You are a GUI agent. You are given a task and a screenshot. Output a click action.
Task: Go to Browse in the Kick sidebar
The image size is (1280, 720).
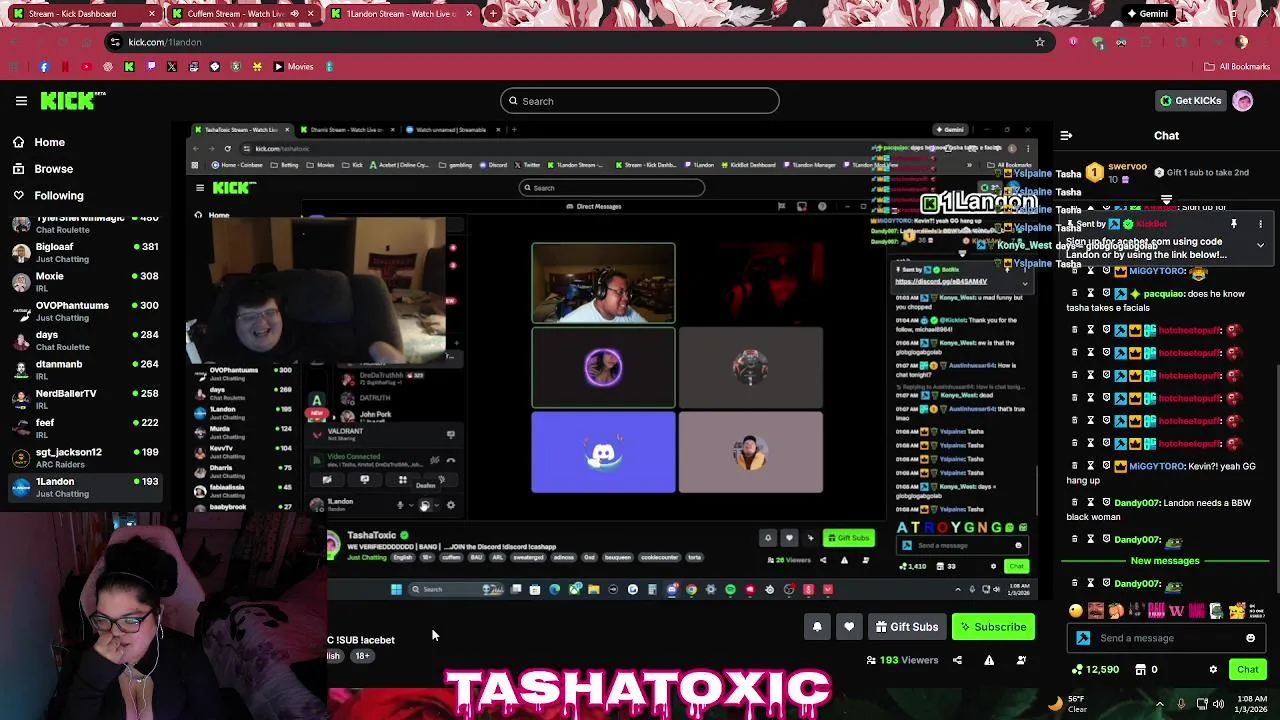coord(44,169)
